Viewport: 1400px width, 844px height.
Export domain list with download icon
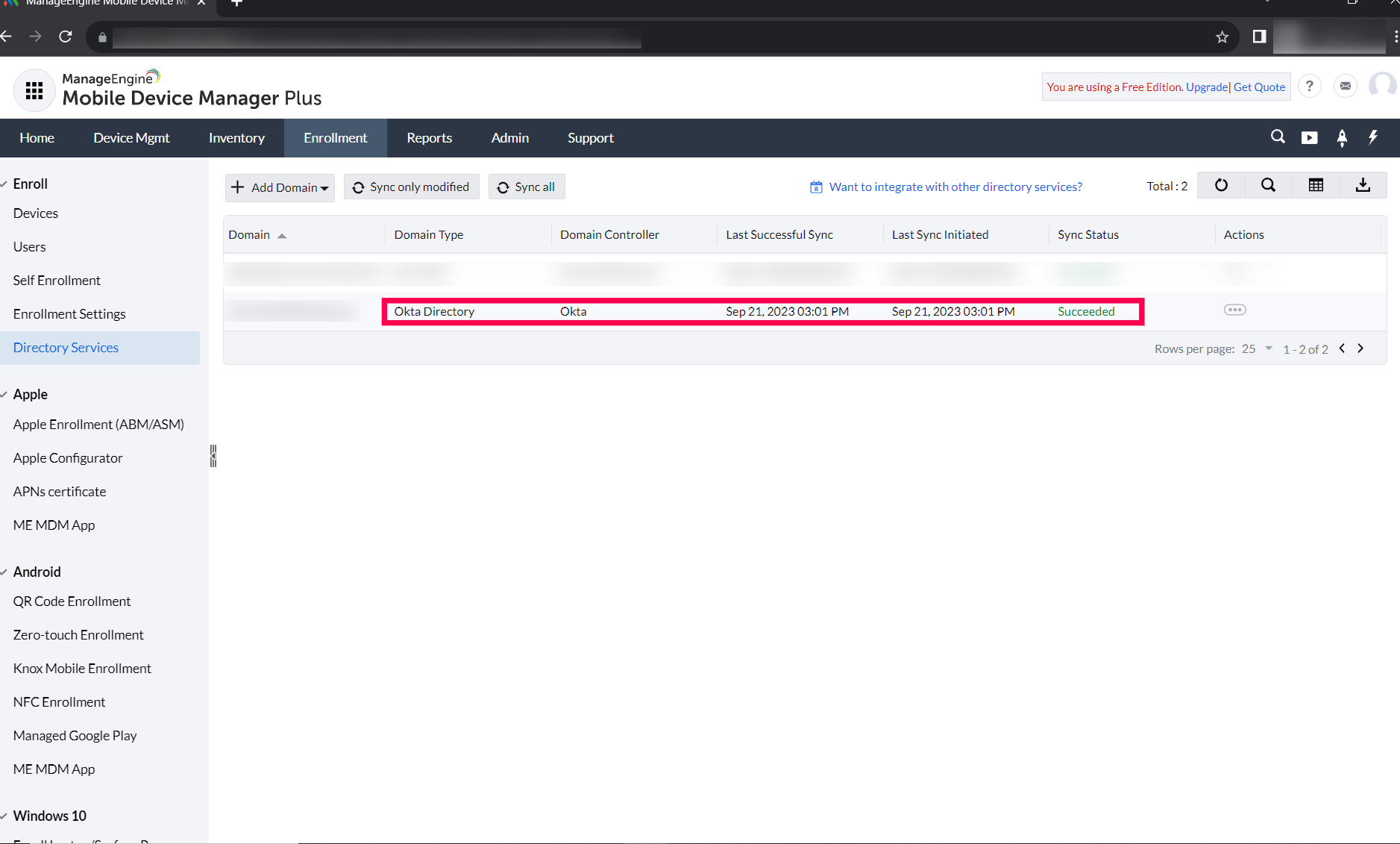pos(1363,186)
